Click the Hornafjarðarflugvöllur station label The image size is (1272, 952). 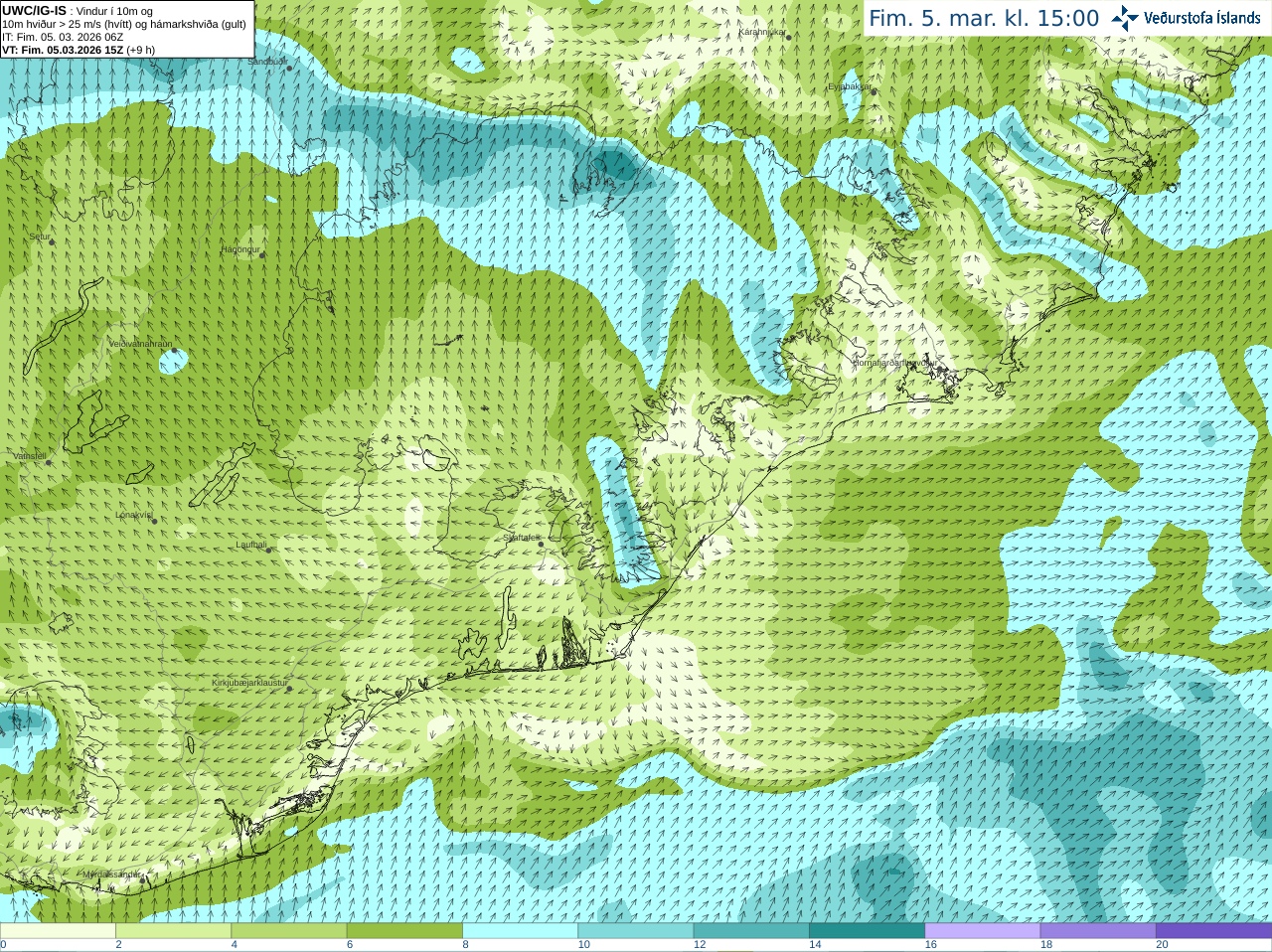[894, 363]
